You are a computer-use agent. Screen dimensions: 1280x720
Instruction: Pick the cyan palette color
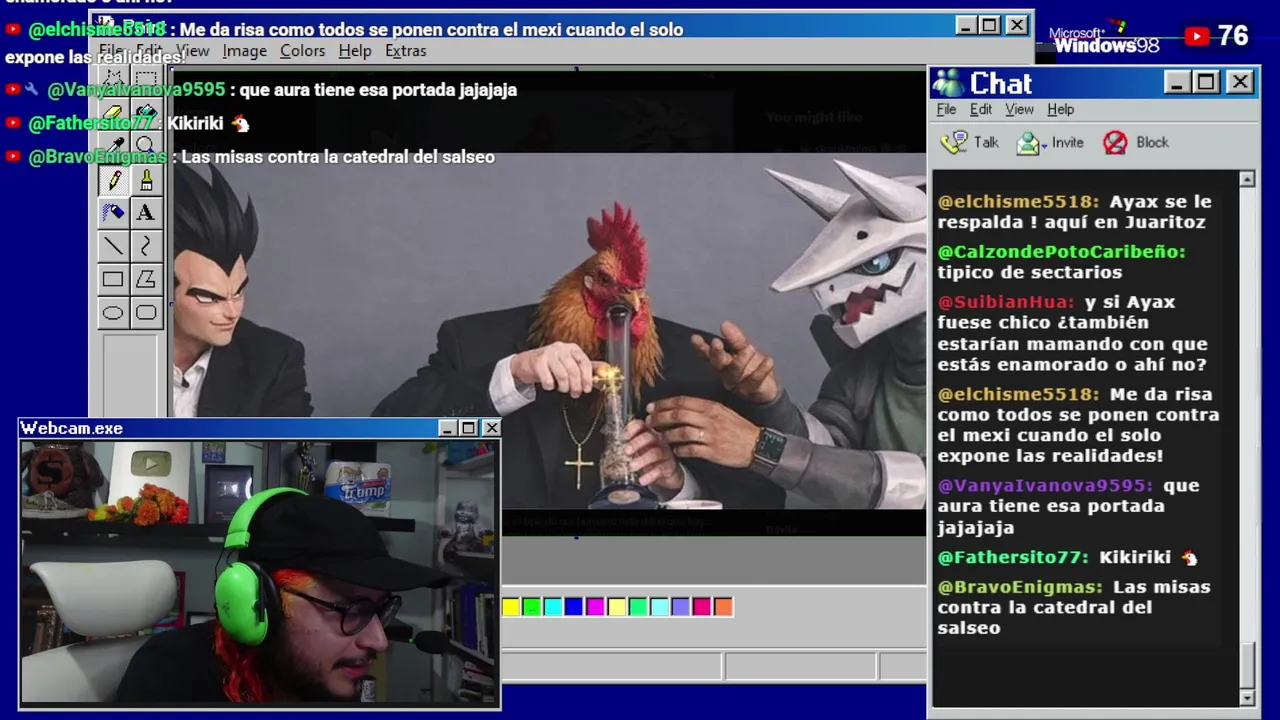click(x=552, y=607)
